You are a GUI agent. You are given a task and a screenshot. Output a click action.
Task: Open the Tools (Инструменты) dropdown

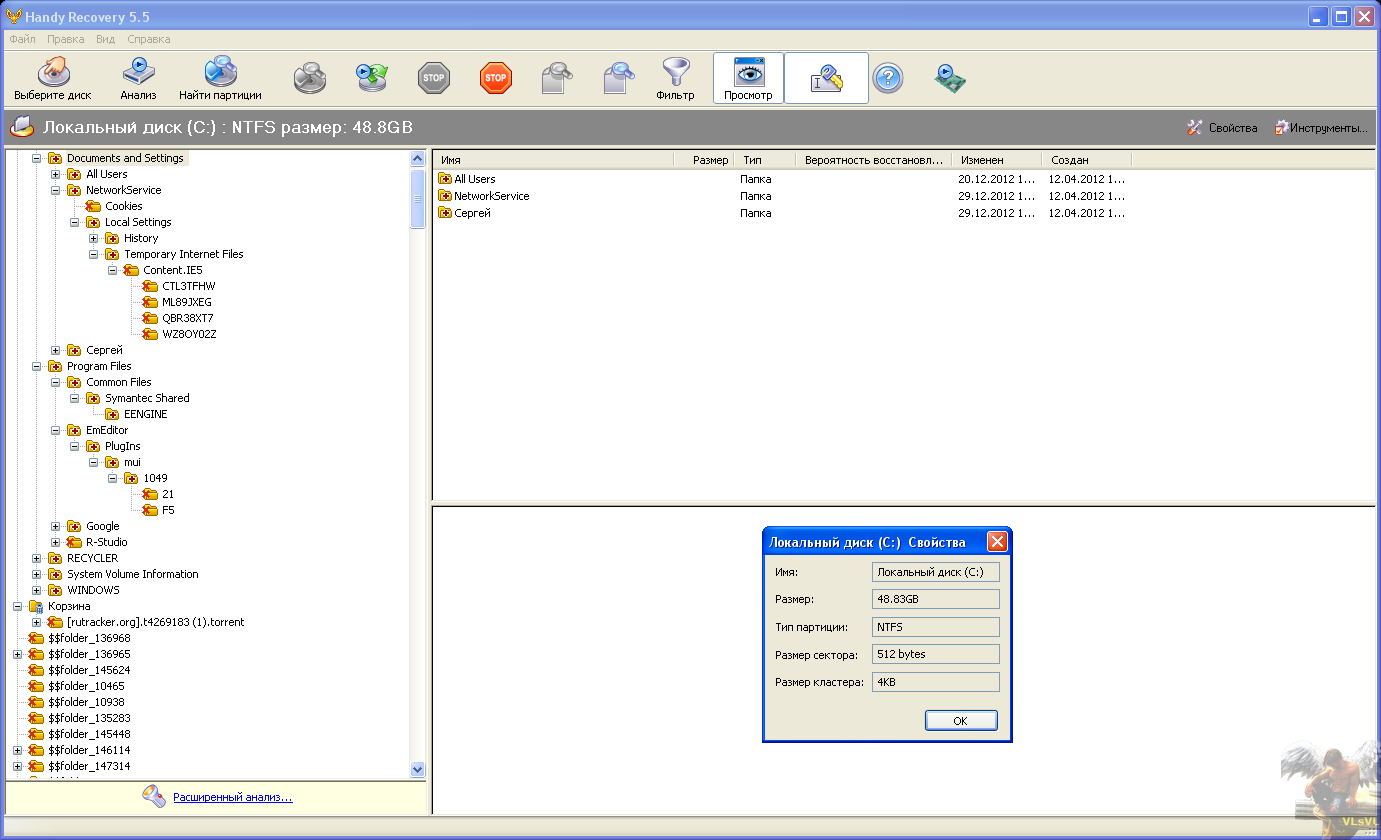1320,128
